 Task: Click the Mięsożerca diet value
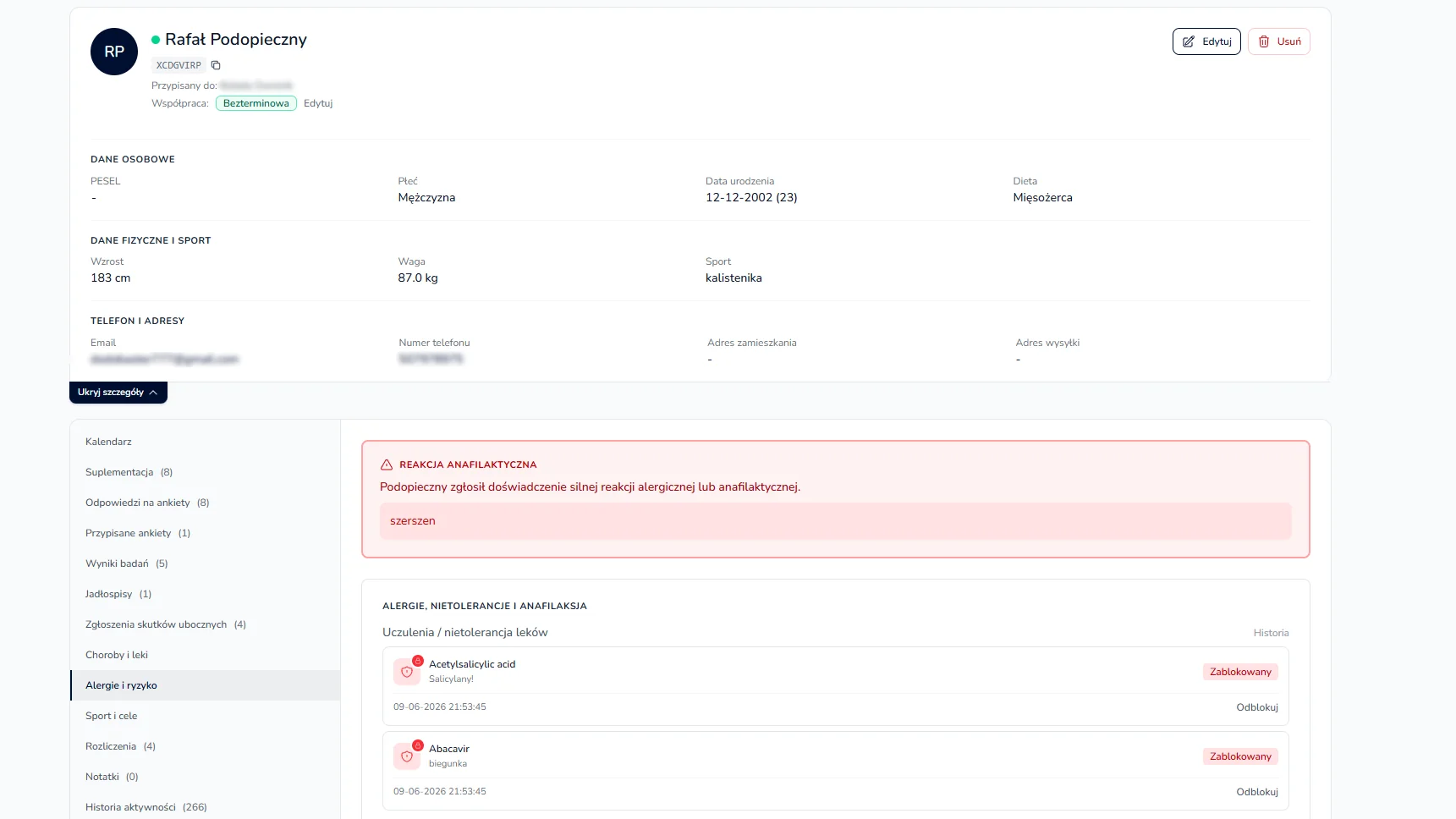point(1042,197)
